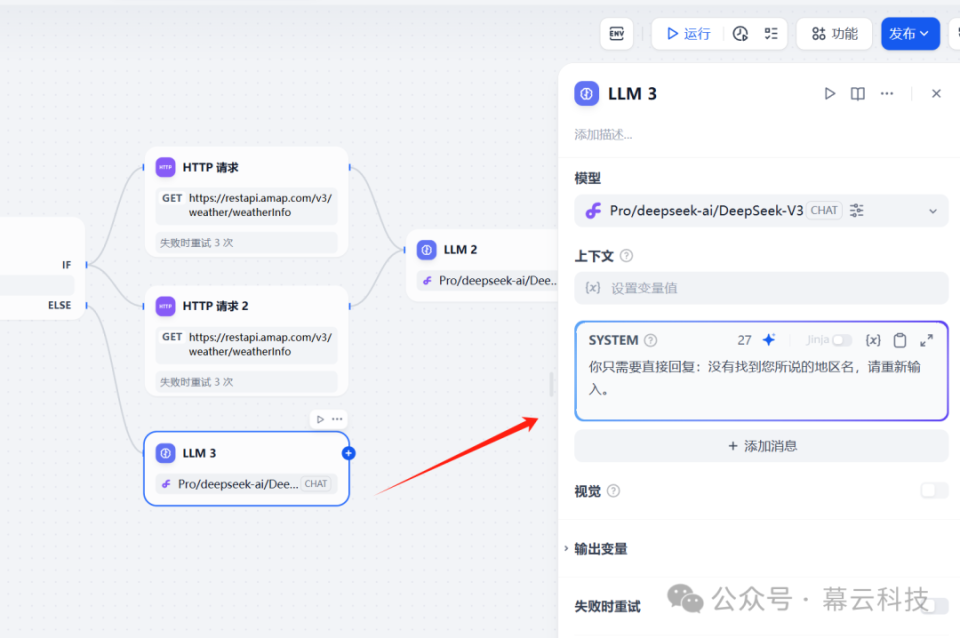Viewport: 960px width, 638px height.
Task: Open the 发布 publish dropdown
Action: [910, 34]
